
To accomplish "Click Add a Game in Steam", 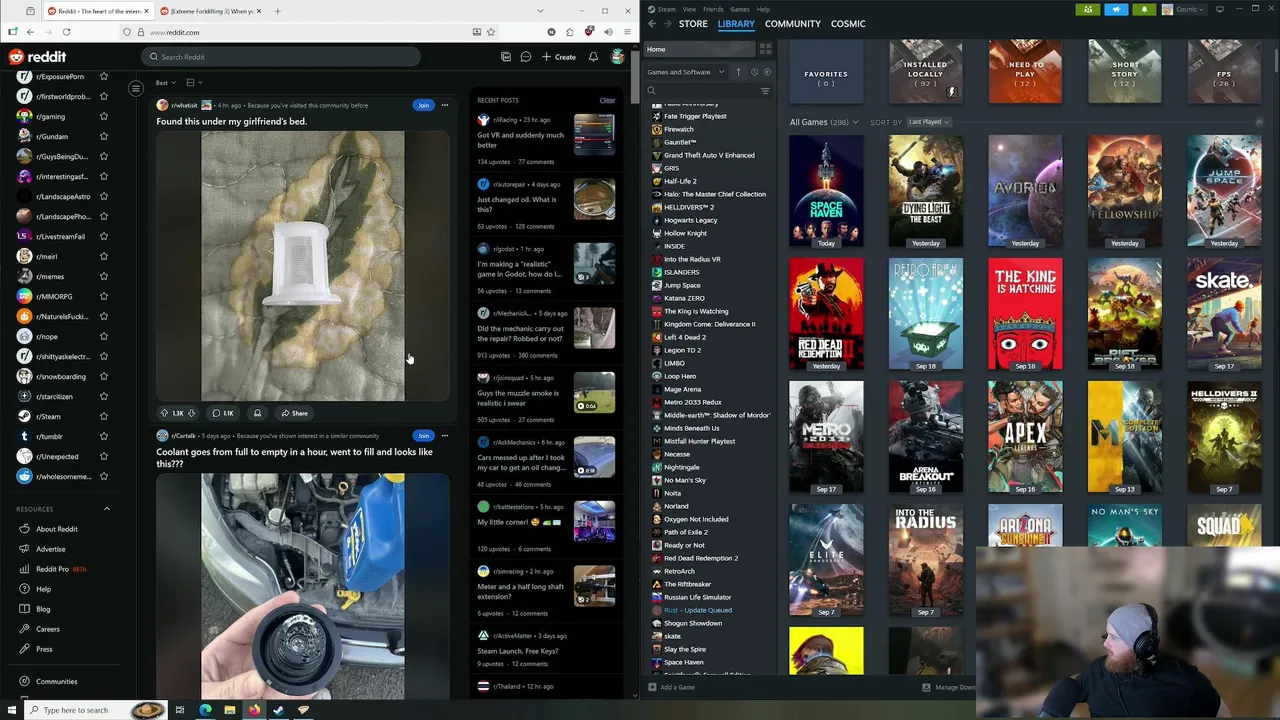I will tap(671, 687).
